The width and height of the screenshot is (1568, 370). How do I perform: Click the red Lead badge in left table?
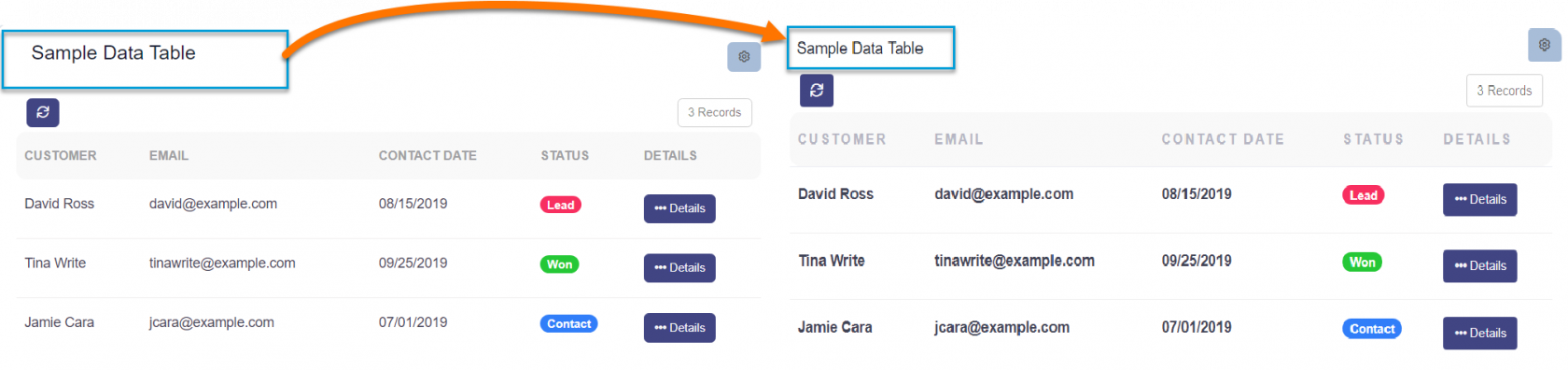pyautogui.click(x=561, y=205)
